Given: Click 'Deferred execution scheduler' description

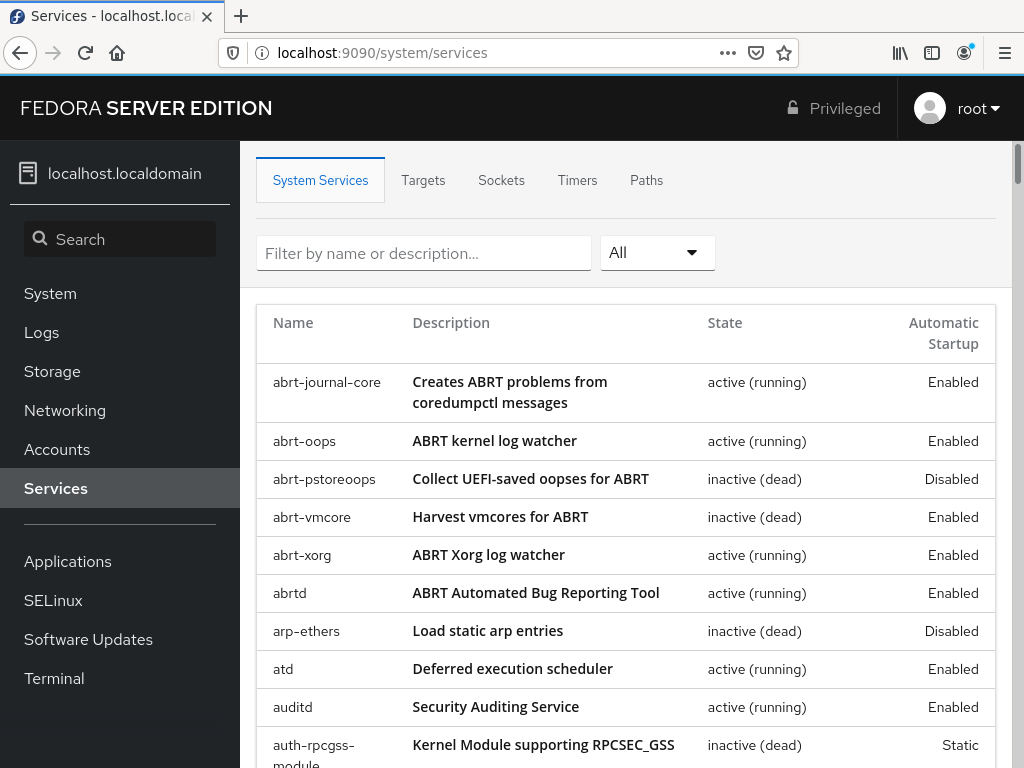Looking at the screenshot, I should coord(513,669).
